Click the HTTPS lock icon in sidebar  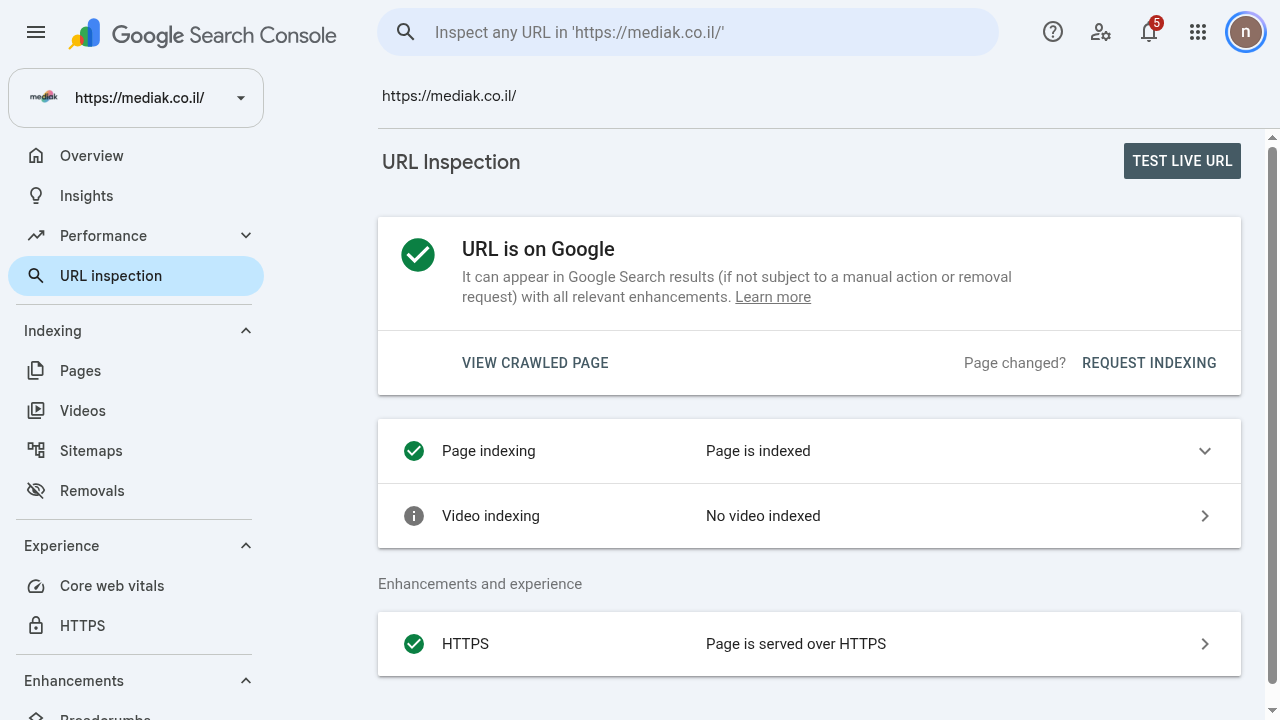36,626
